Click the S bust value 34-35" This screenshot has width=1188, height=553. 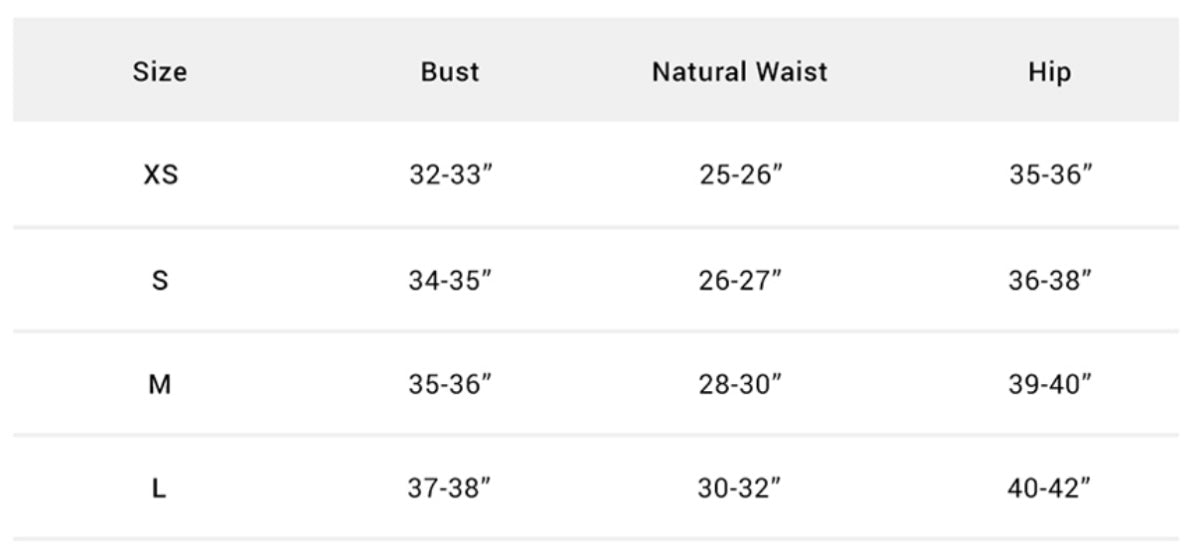450,281
